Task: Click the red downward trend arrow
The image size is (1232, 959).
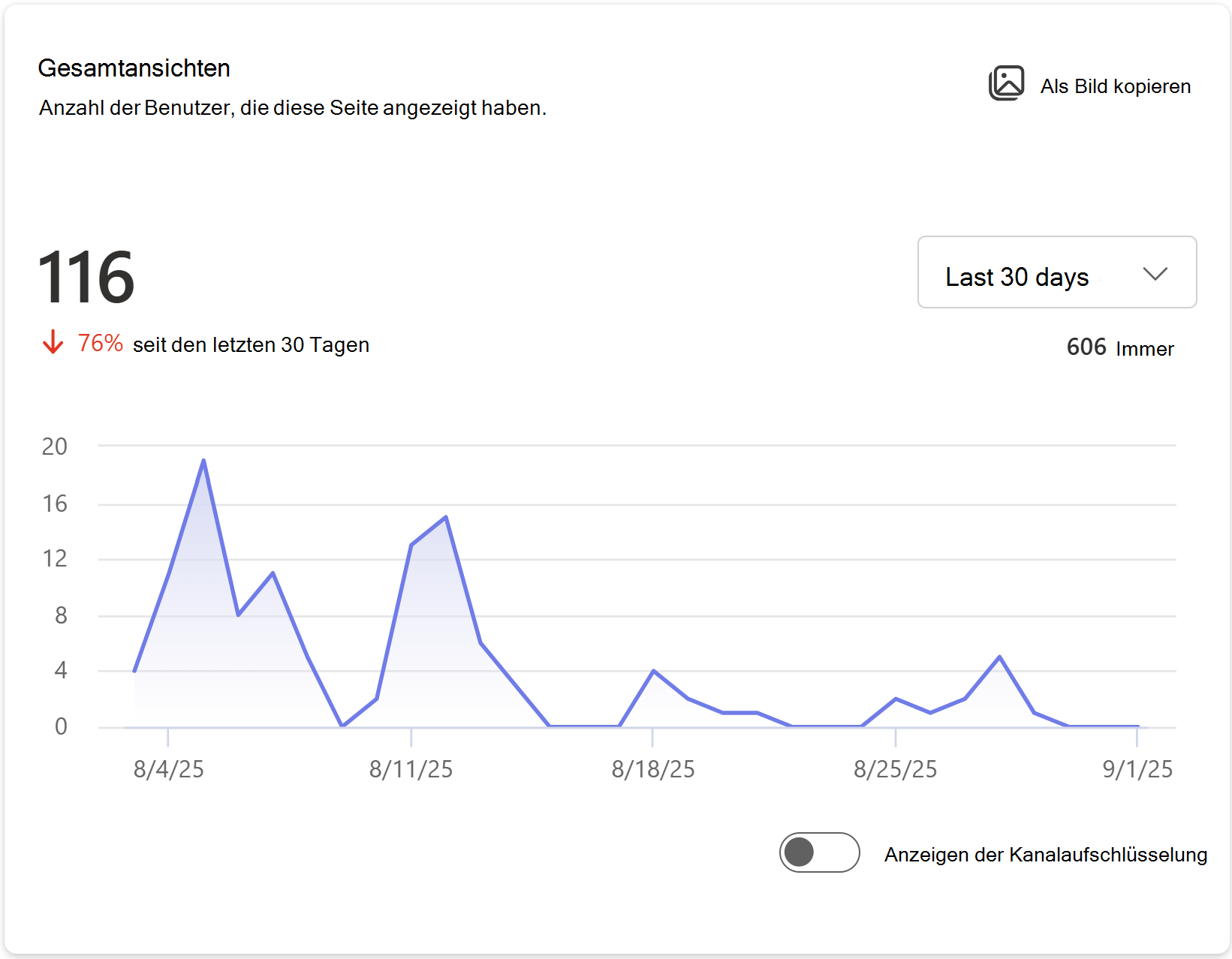Action: tap(53, 342)
